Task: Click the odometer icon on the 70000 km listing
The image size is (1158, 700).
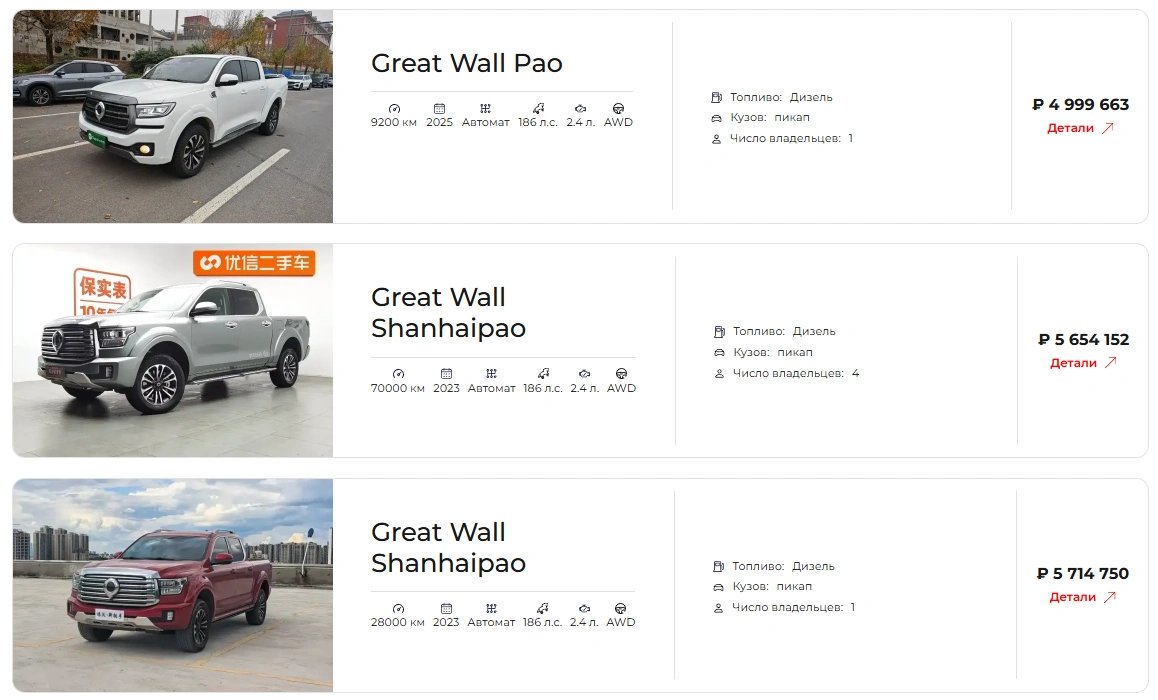Action: click(398, 374)
